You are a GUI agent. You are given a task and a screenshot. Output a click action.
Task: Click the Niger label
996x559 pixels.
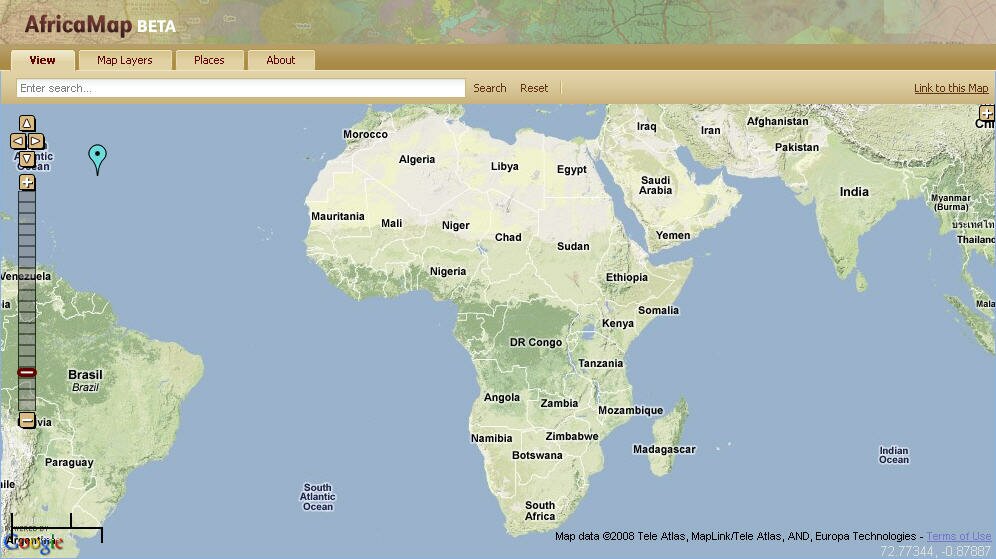click(455, 226)
